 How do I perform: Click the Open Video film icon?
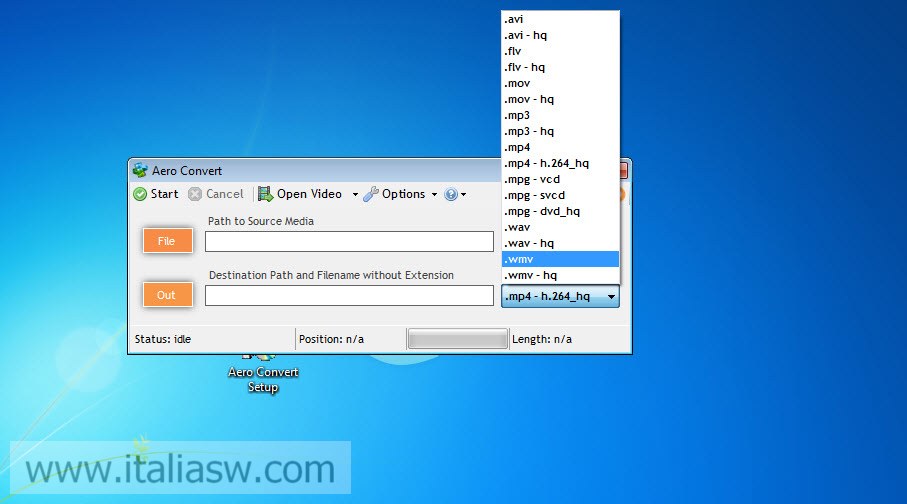click(x=265, y=194)
